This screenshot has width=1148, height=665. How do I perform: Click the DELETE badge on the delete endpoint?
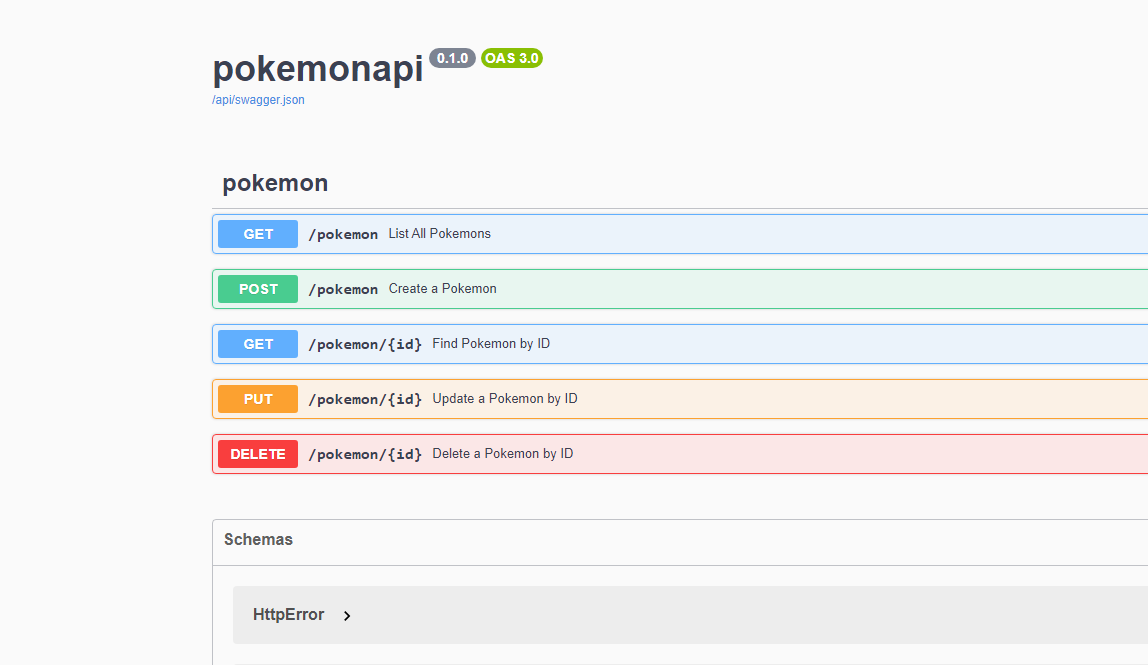click(x=257, y=453)
